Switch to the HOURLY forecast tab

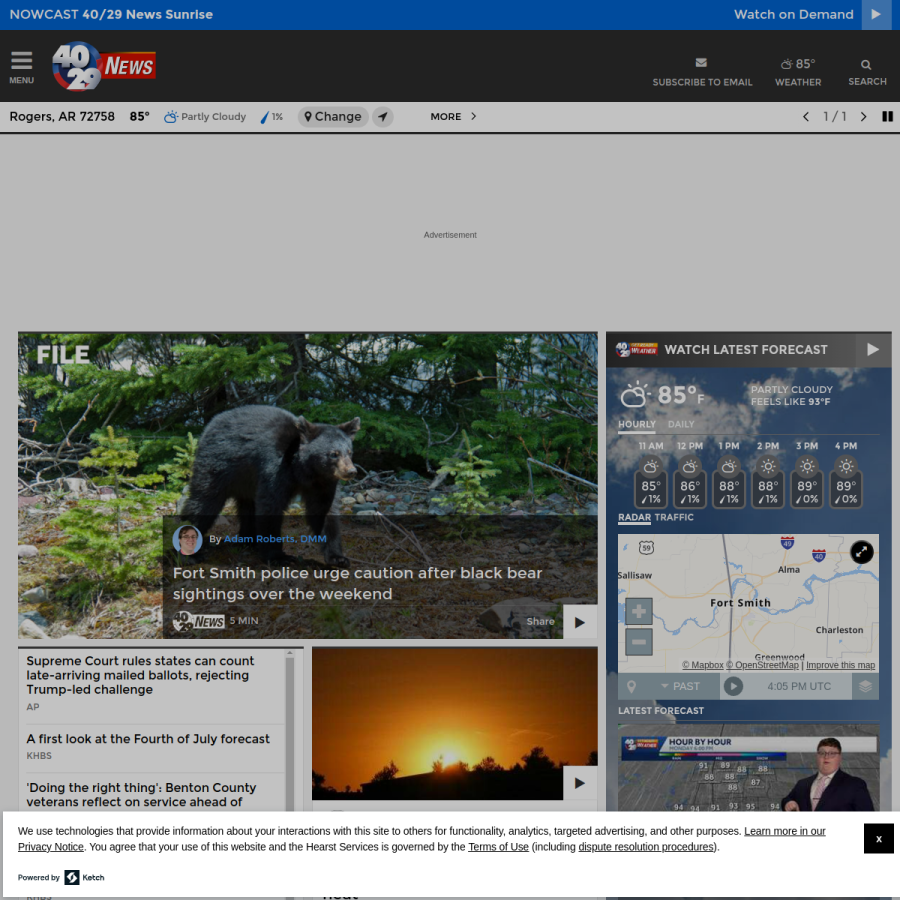[637, 424]
